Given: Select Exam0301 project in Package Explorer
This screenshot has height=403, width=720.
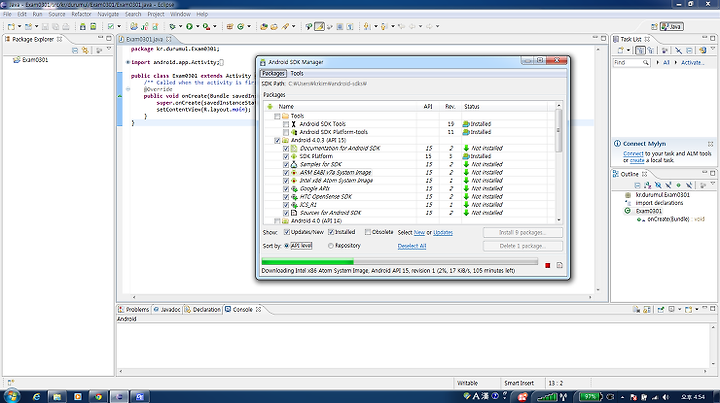Looking at the screenshot, I should tap(31, 60).
